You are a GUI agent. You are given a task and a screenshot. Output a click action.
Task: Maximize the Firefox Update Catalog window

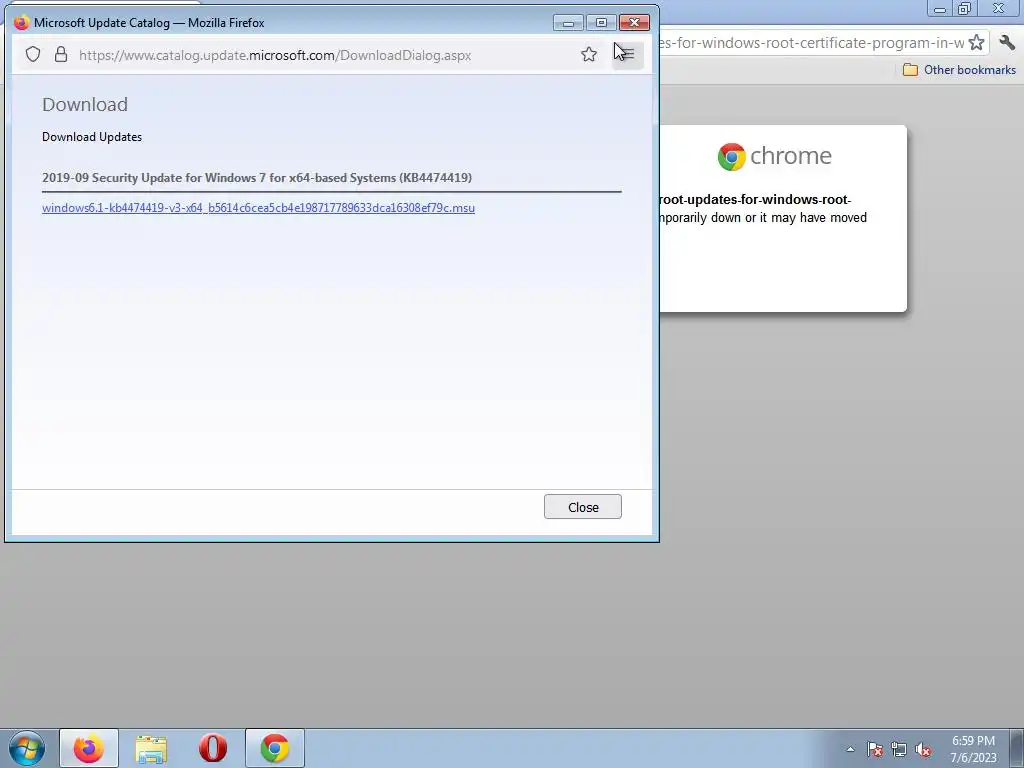point(601,23)
